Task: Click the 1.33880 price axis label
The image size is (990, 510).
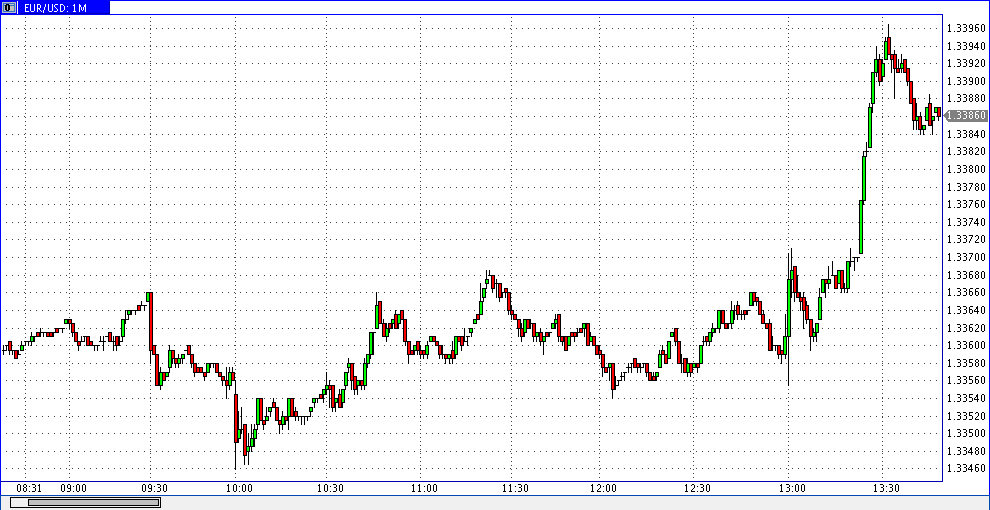Action: tap(967, 98)
